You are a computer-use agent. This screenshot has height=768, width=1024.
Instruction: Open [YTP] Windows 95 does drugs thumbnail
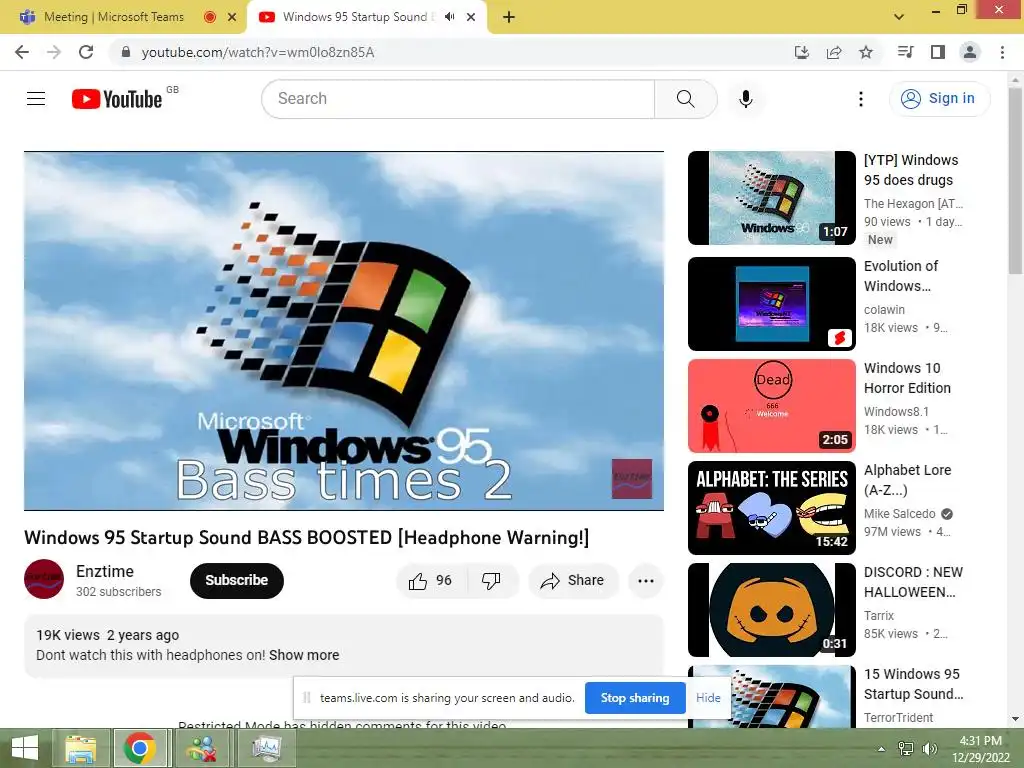pos(771,198)
